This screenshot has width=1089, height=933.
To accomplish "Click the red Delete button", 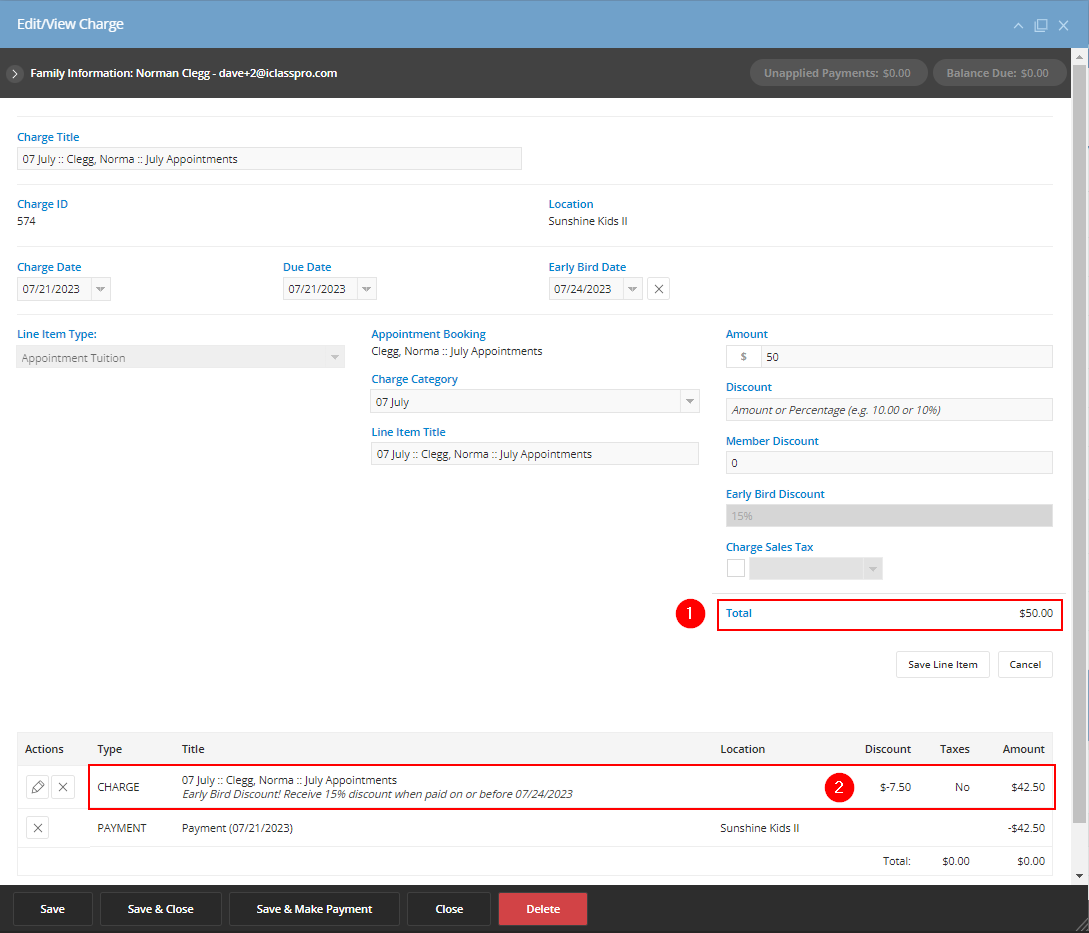I will tap(542, 909).
